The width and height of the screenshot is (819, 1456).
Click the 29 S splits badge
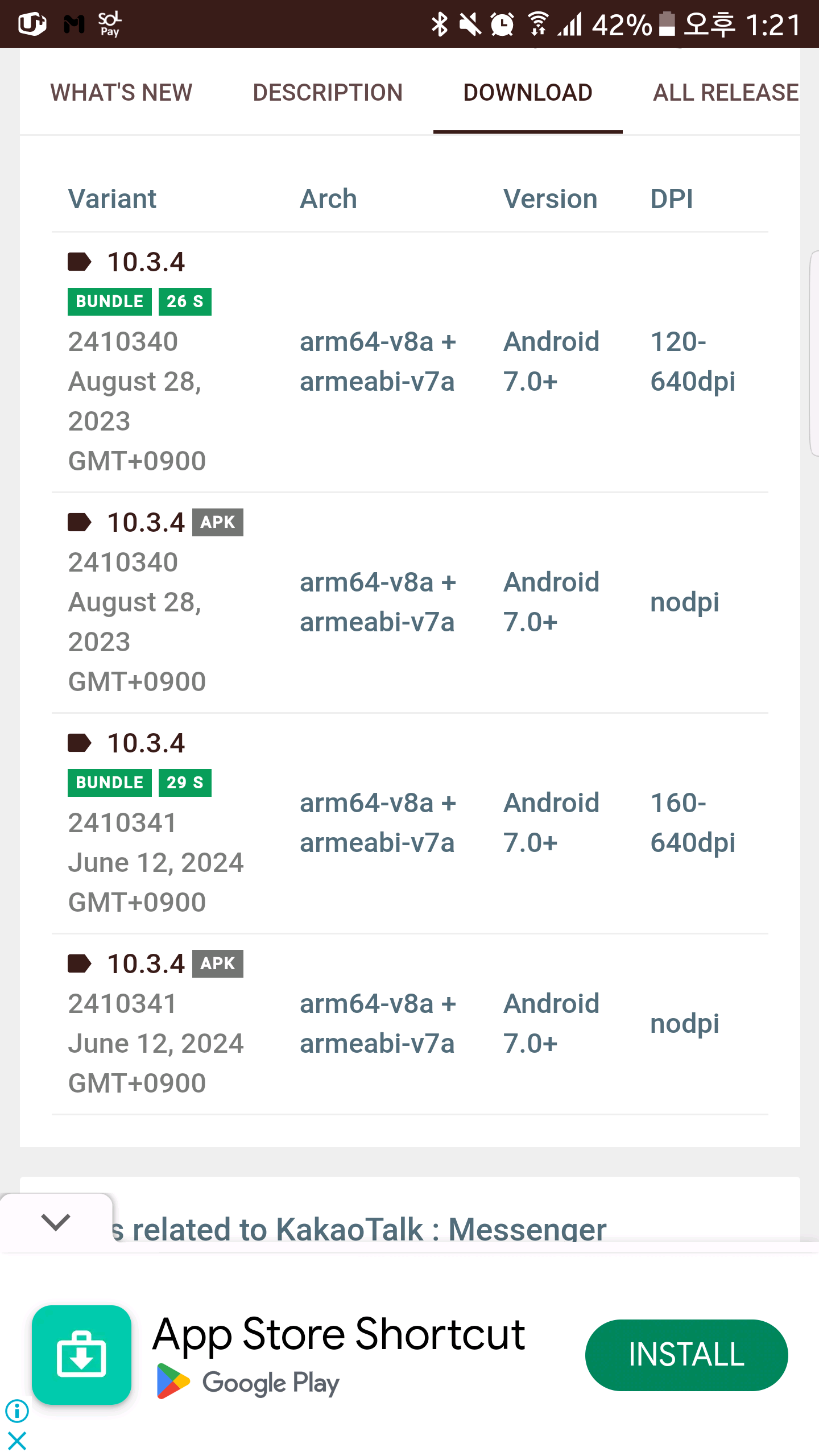click(x=185, y=783)
